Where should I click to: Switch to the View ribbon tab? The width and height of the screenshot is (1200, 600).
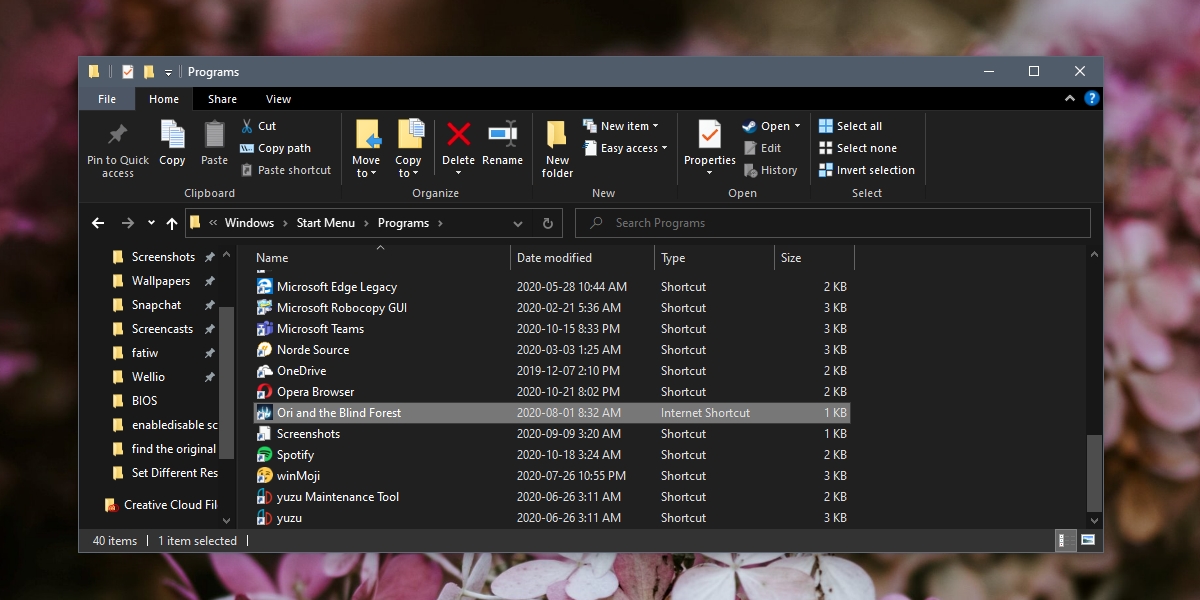[278, 99]
